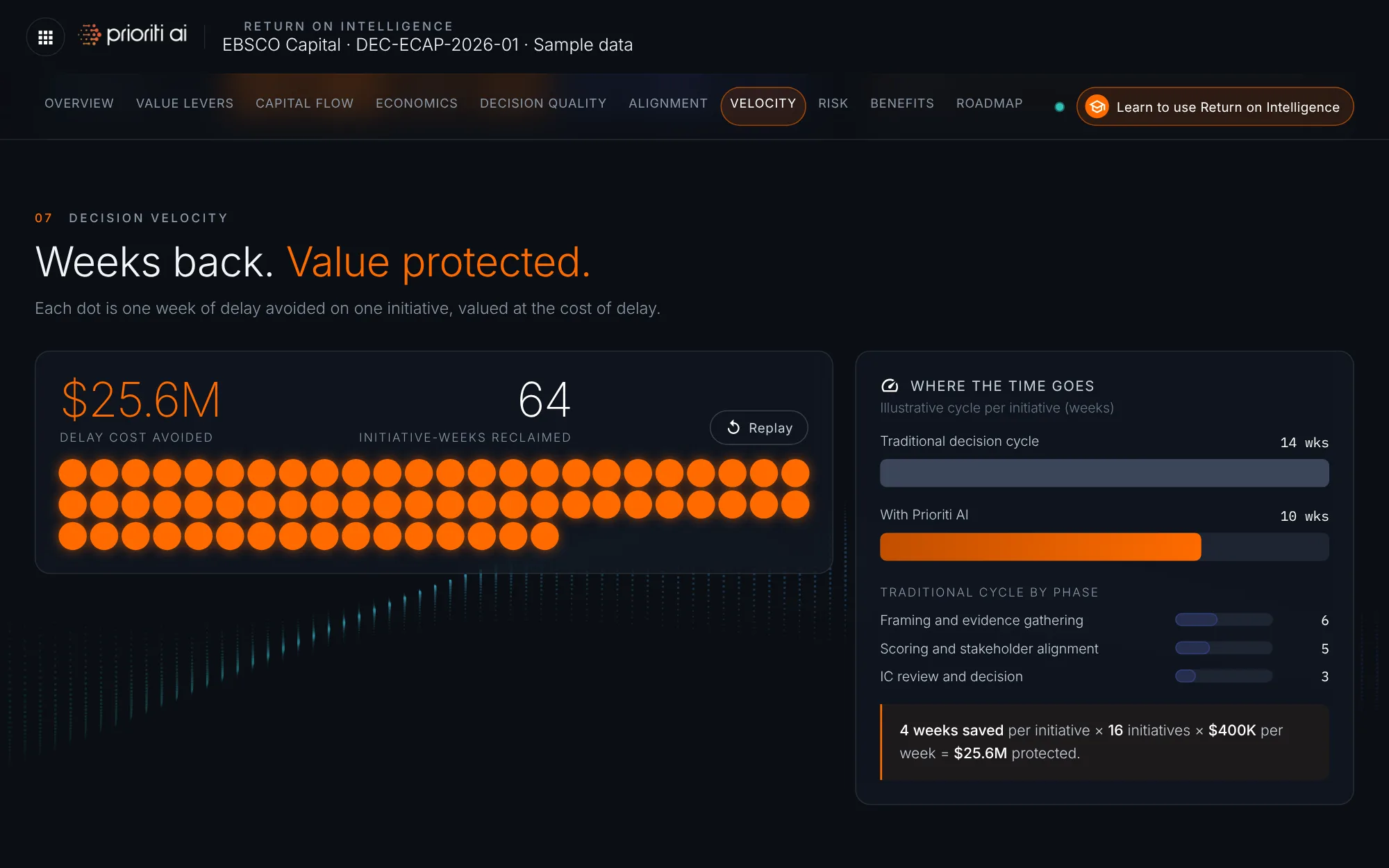Click the IC review and decision bar
Image resolution: width=1389 pixels, height=868 pixels.
pos(1224,676)
